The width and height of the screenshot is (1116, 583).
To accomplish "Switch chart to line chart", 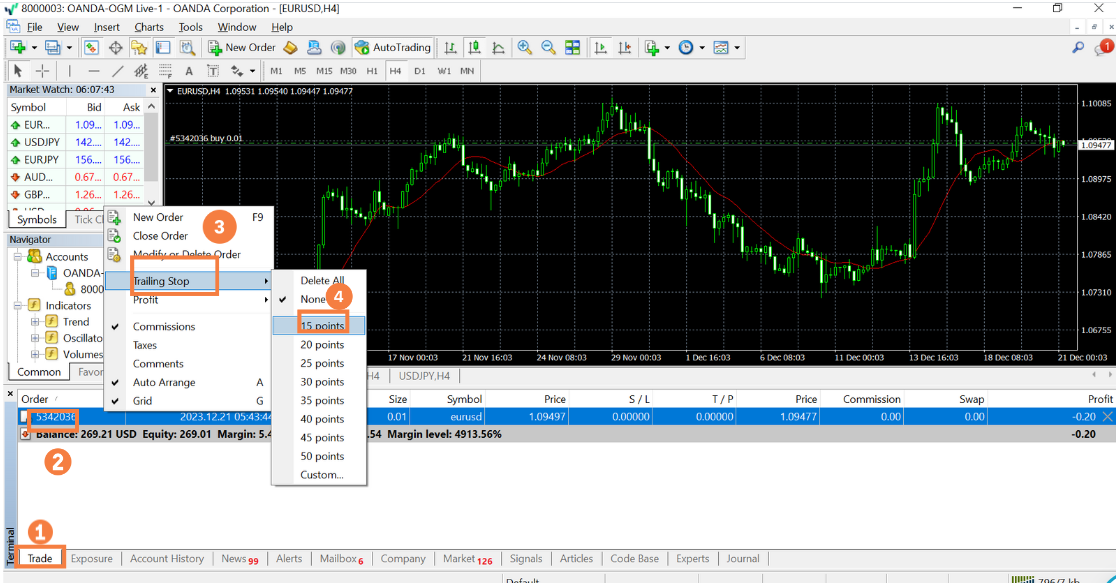I will coord(498,48).
